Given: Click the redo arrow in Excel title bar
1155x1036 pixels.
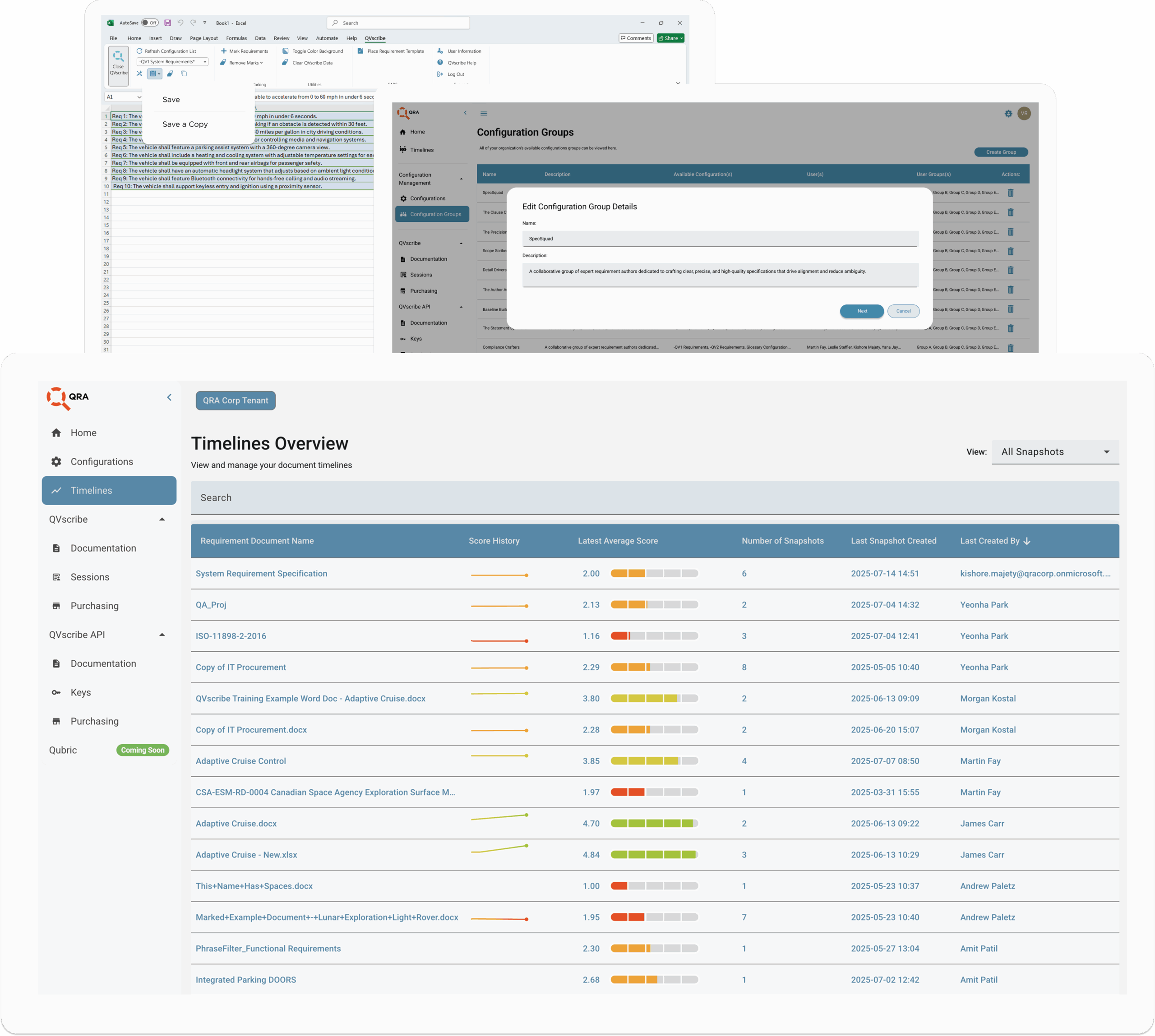Looking at the screenshot, I should (193, 23).
